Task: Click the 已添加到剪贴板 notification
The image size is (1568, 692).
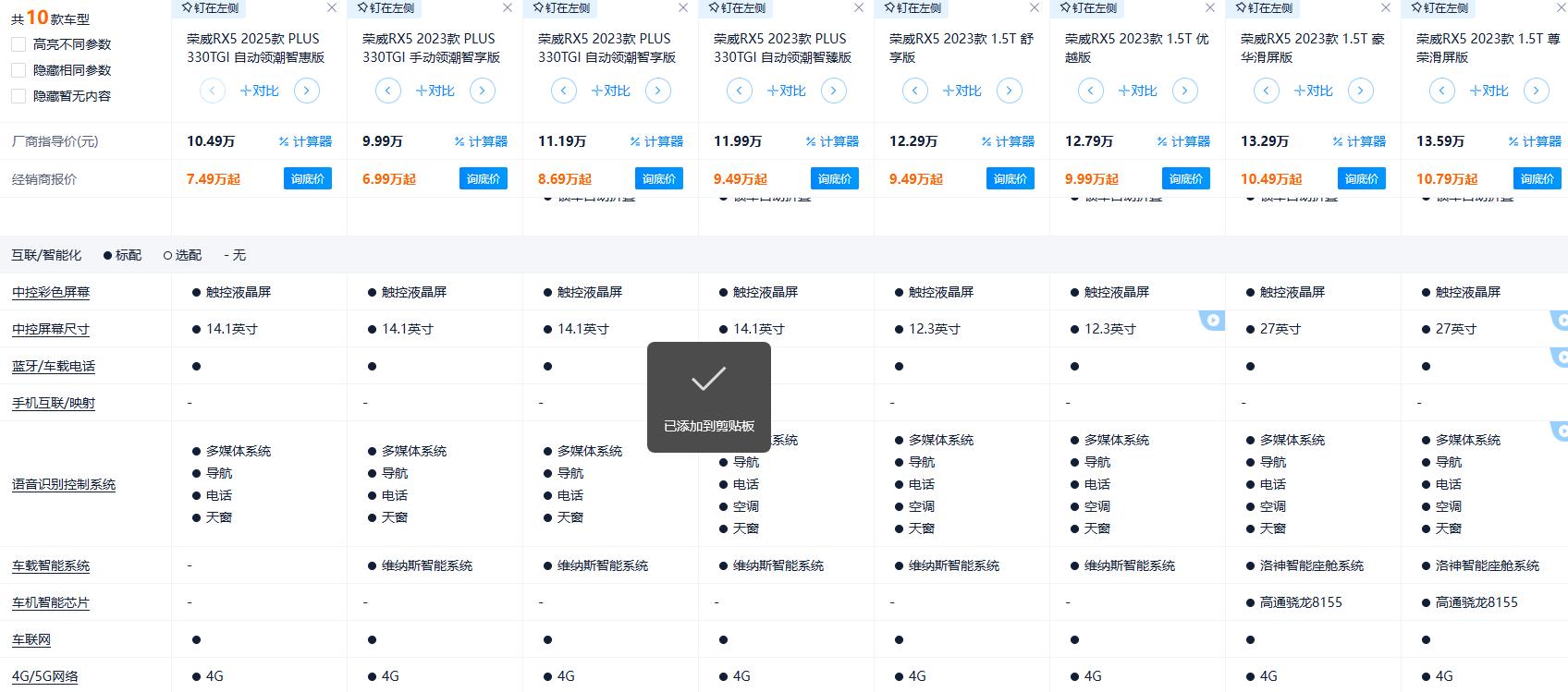Action: pyautogui.click(x=709, y=397)
